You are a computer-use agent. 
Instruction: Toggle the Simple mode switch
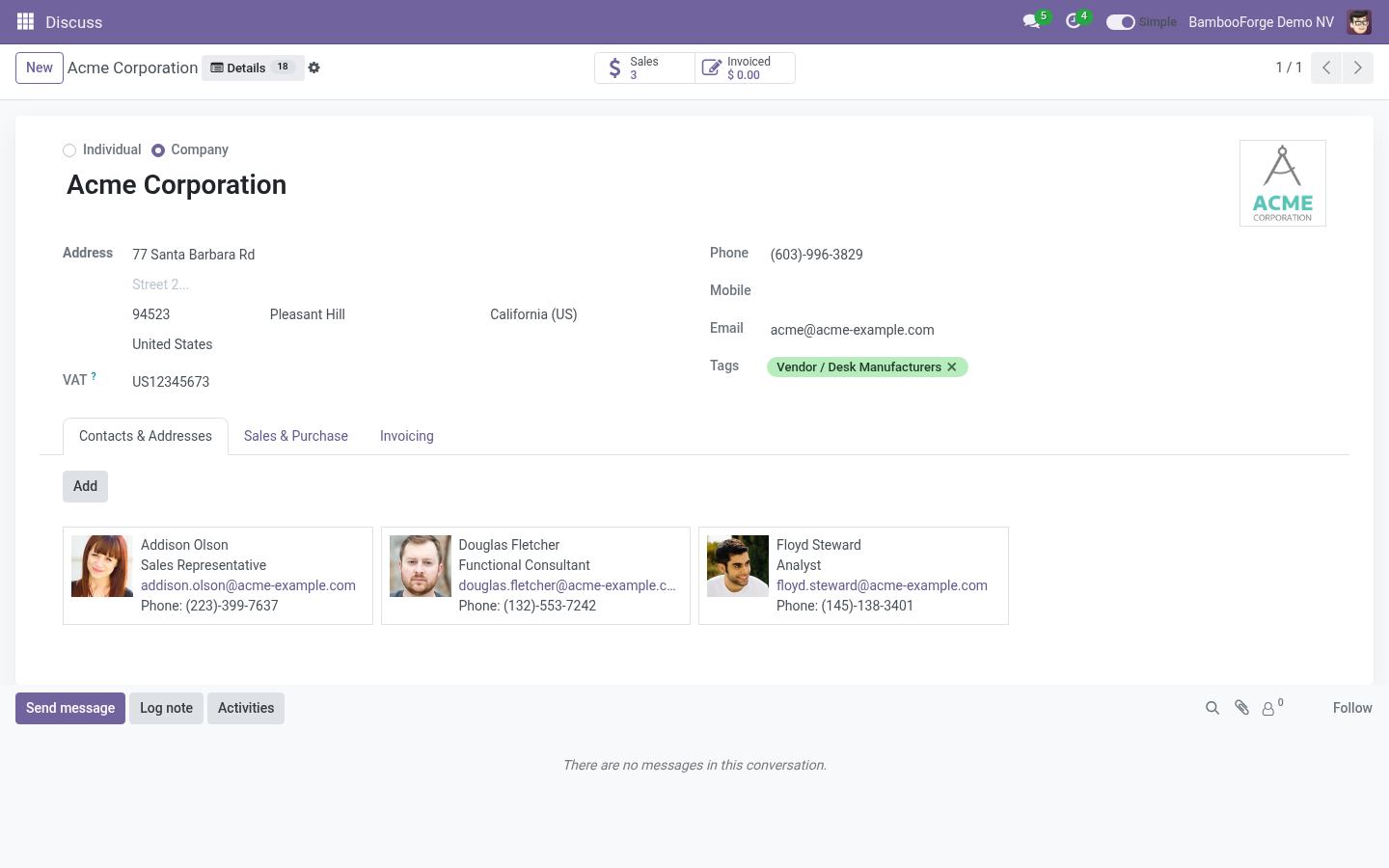coord(1120,22)
